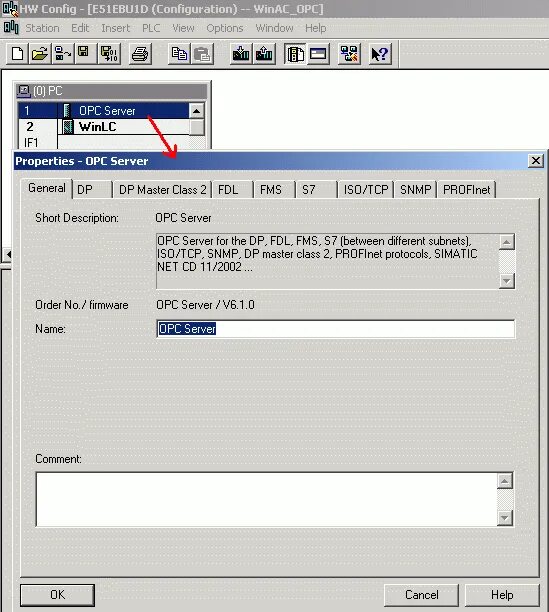Click the PC station icon in rack header
This screenshot has width=549, height=612.
(24, 91)
